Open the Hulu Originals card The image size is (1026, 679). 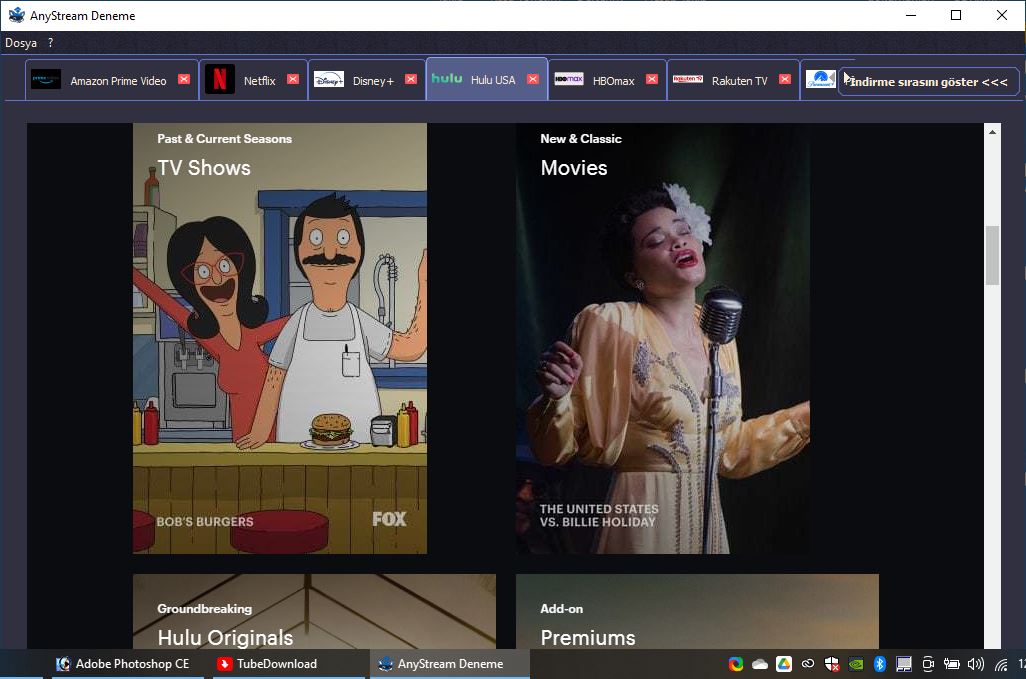[x=314, y=612]
